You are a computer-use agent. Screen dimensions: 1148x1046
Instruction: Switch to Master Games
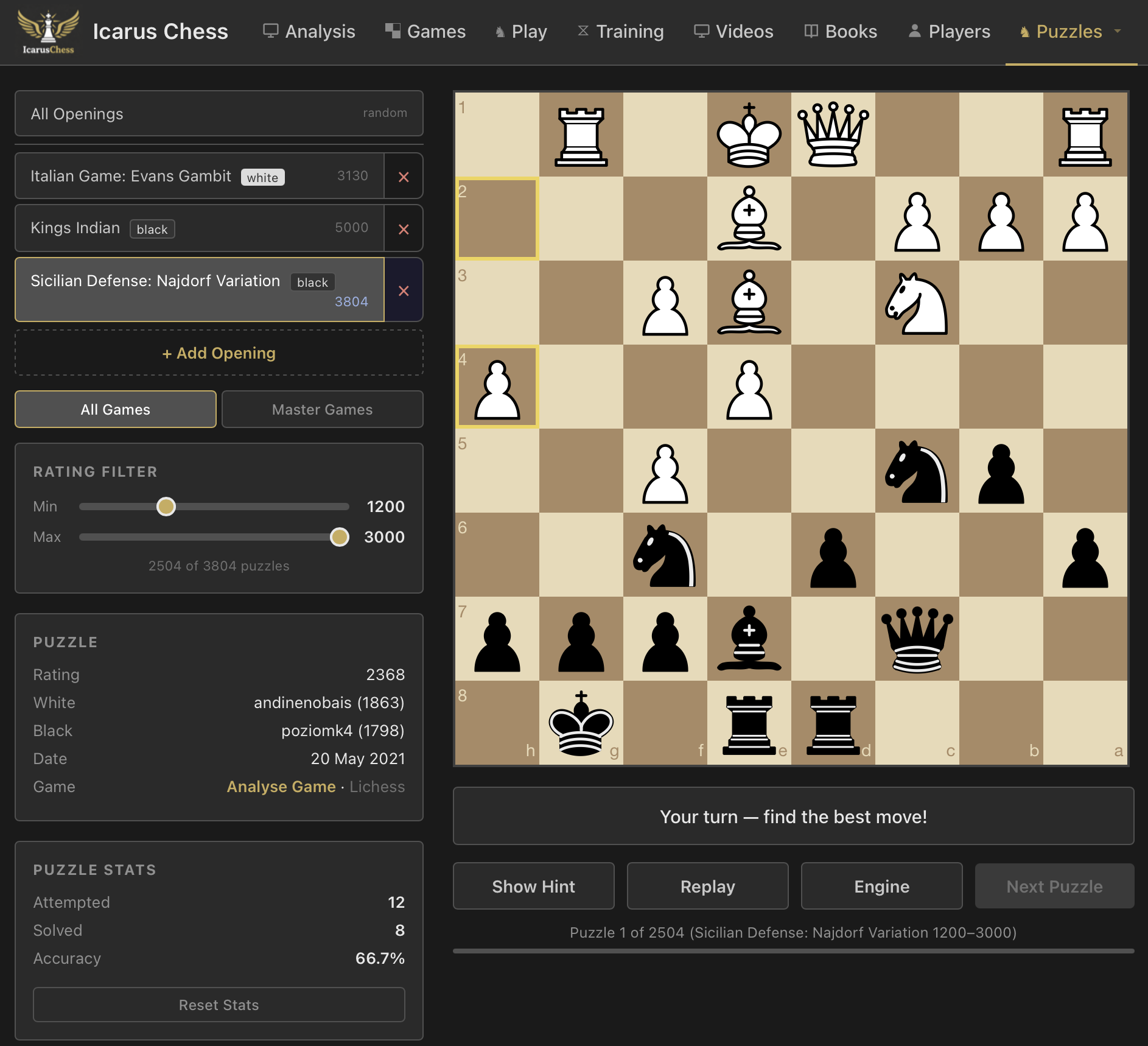click(x=322, y=409)
